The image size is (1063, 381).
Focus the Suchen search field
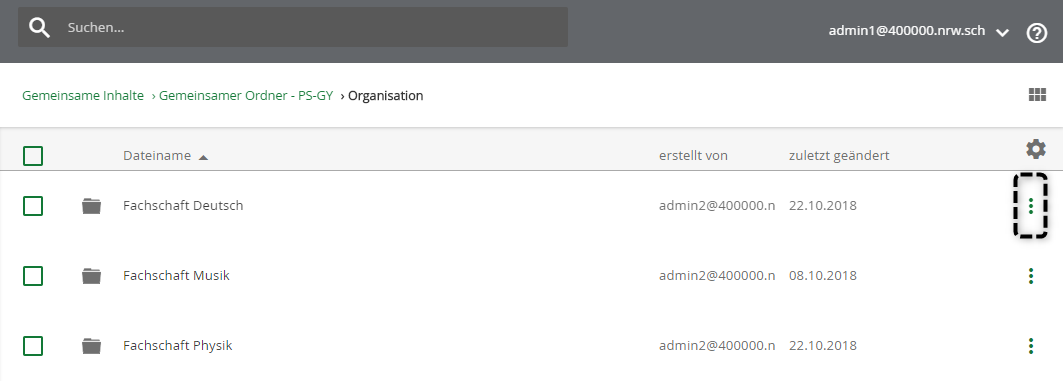[x=293, y=28]
